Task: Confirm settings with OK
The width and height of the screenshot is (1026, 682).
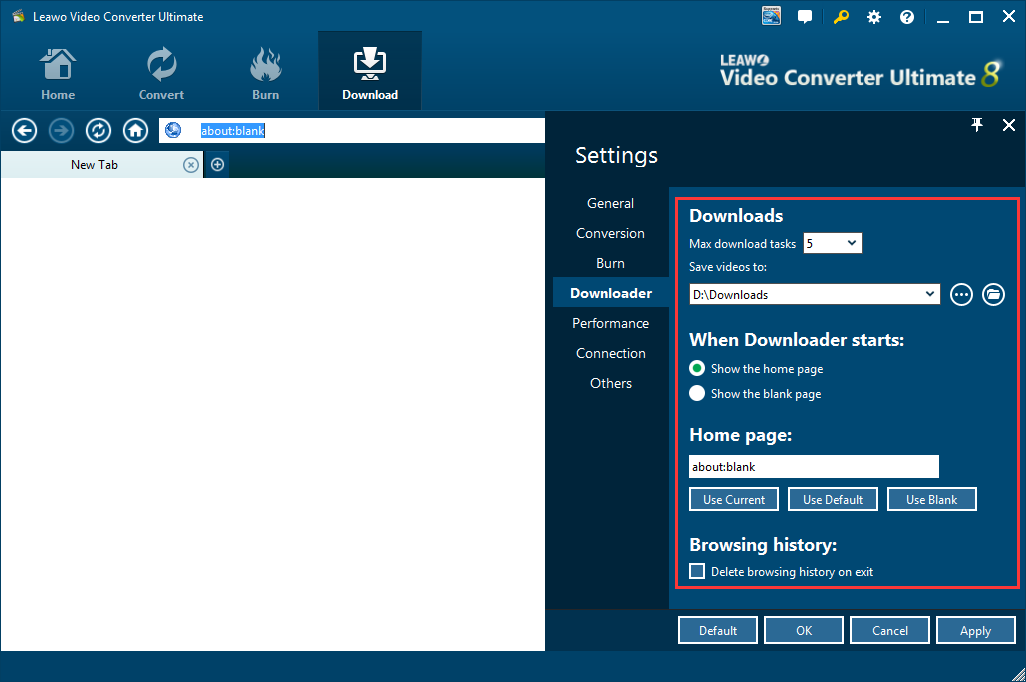Action: (x=804, y=630)
